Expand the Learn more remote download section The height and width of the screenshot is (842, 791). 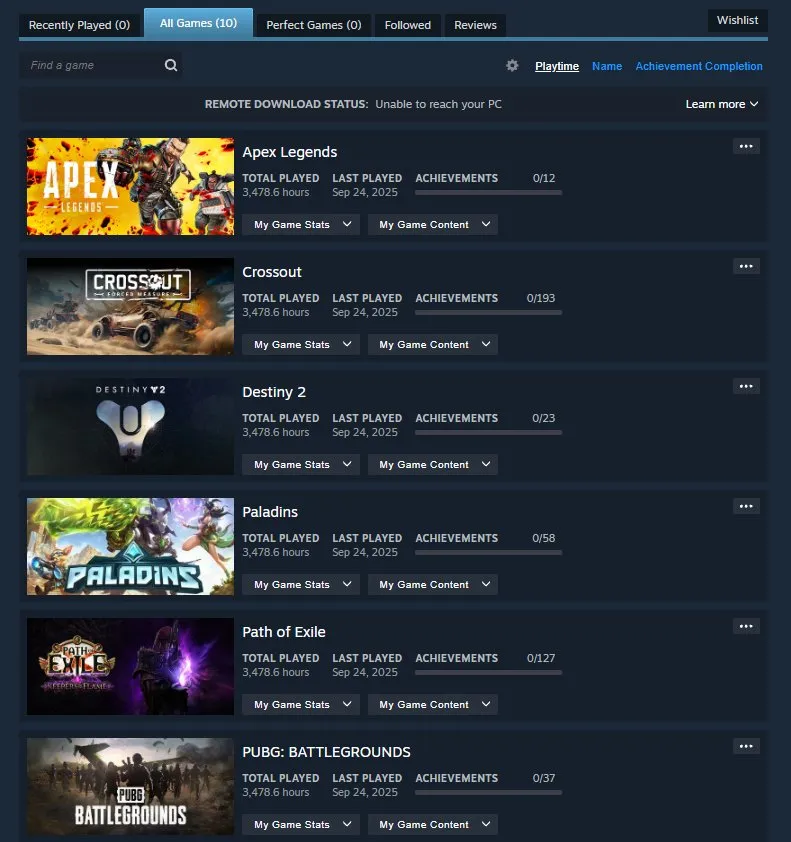click(x=722, y=104)
